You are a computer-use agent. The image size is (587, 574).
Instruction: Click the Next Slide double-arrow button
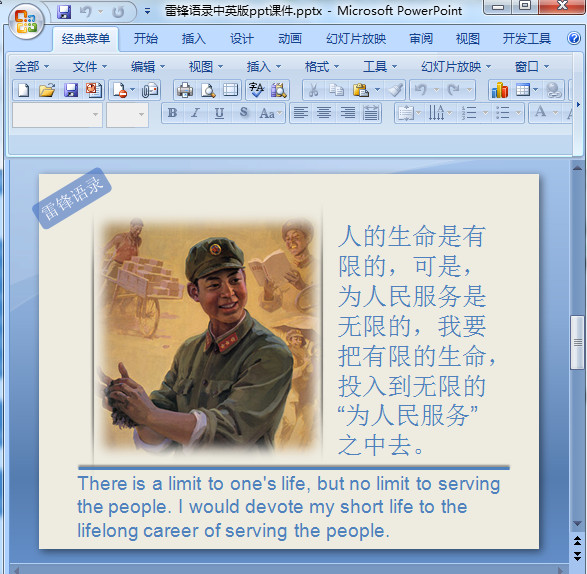tap(577, 556)
